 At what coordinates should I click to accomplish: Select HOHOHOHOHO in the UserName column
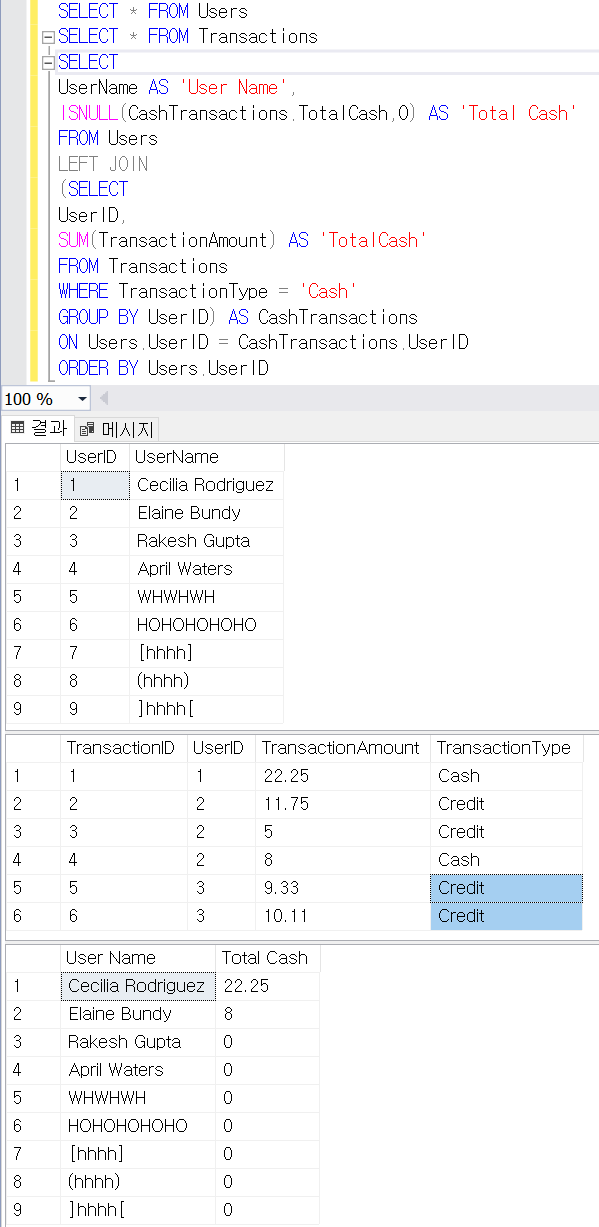click(207, 625)
